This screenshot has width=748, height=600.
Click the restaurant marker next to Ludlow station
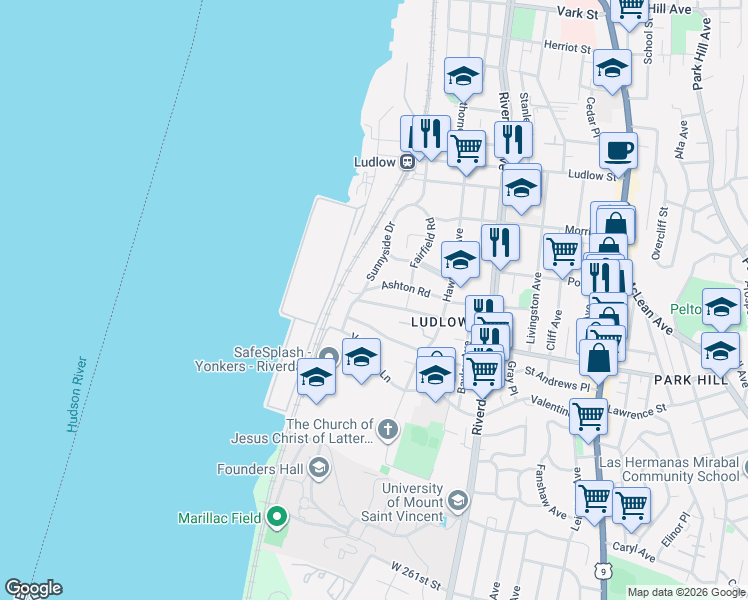click(x=431, y=134)
